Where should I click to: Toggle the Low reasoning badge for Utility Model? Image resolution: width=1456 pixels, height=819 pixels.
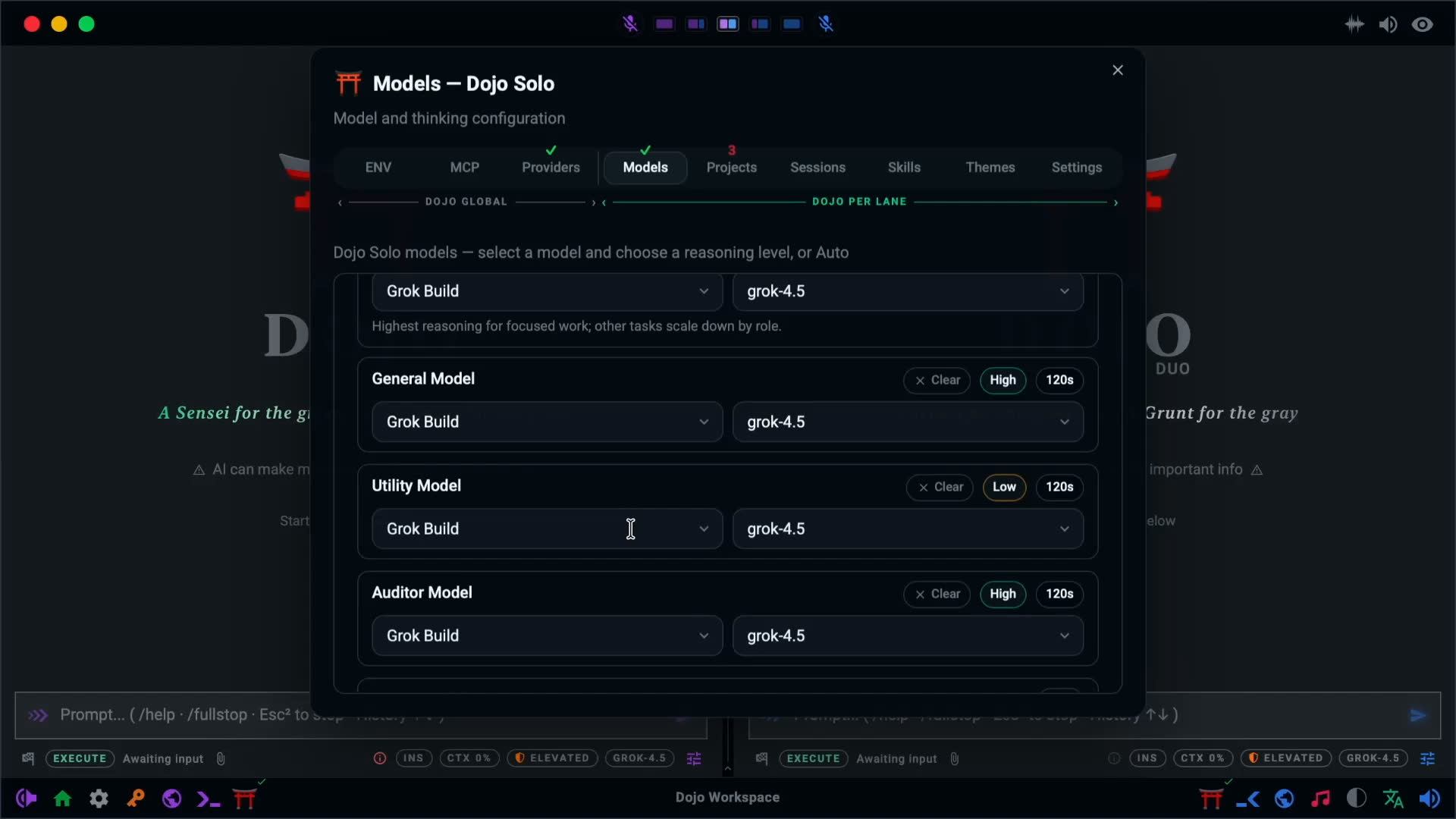click(1004, 487)
